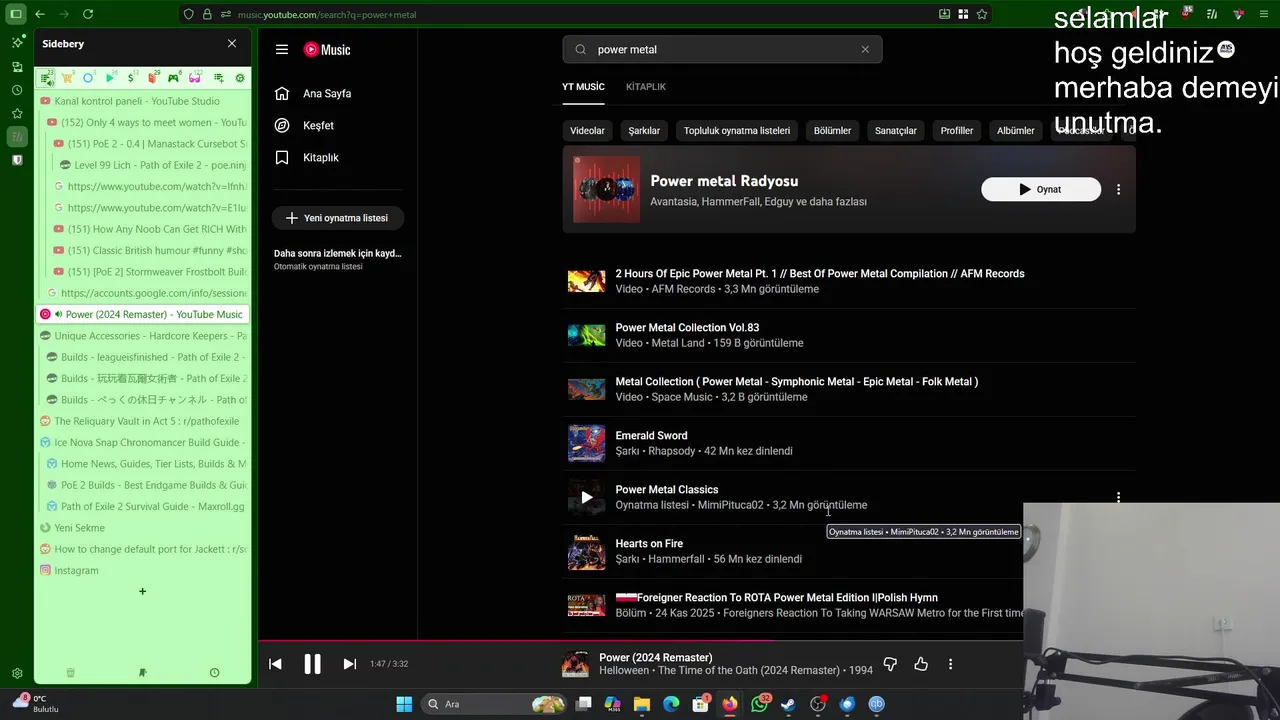Open the audible tabs panel in Sidebery

[x=46, y=78]
